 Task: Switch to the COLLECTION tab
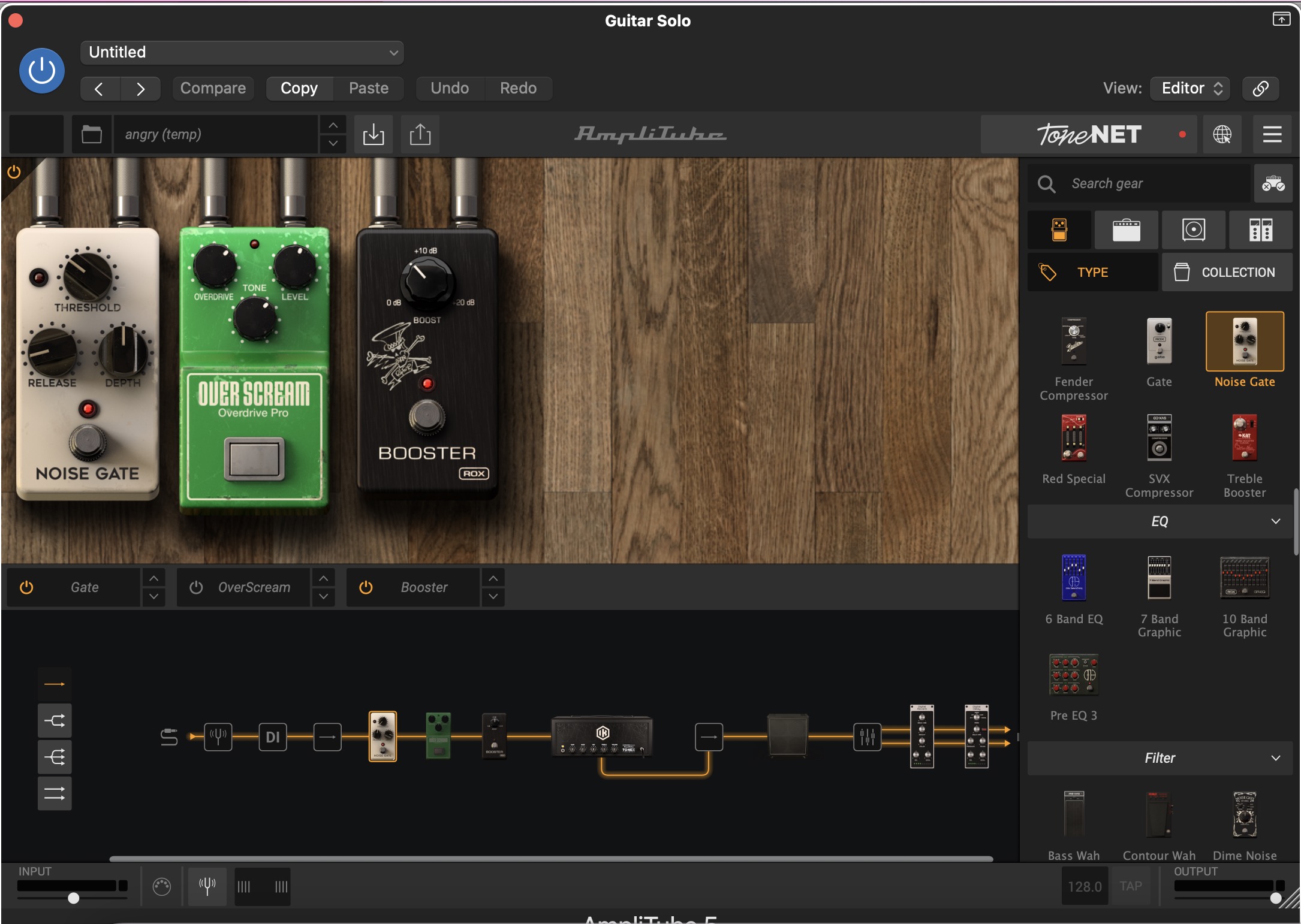1227,272
